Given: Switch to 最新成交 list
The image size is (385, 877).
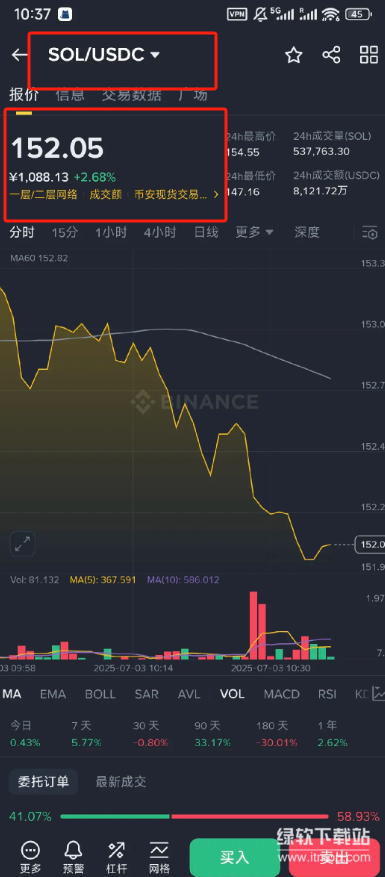Looking at the screenshot, I should 121,781.
